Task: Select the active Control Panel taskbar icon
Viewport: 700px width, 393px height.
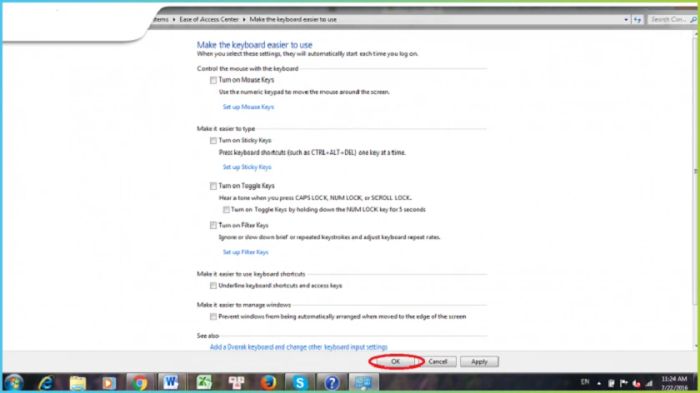Action: [363, 383]
